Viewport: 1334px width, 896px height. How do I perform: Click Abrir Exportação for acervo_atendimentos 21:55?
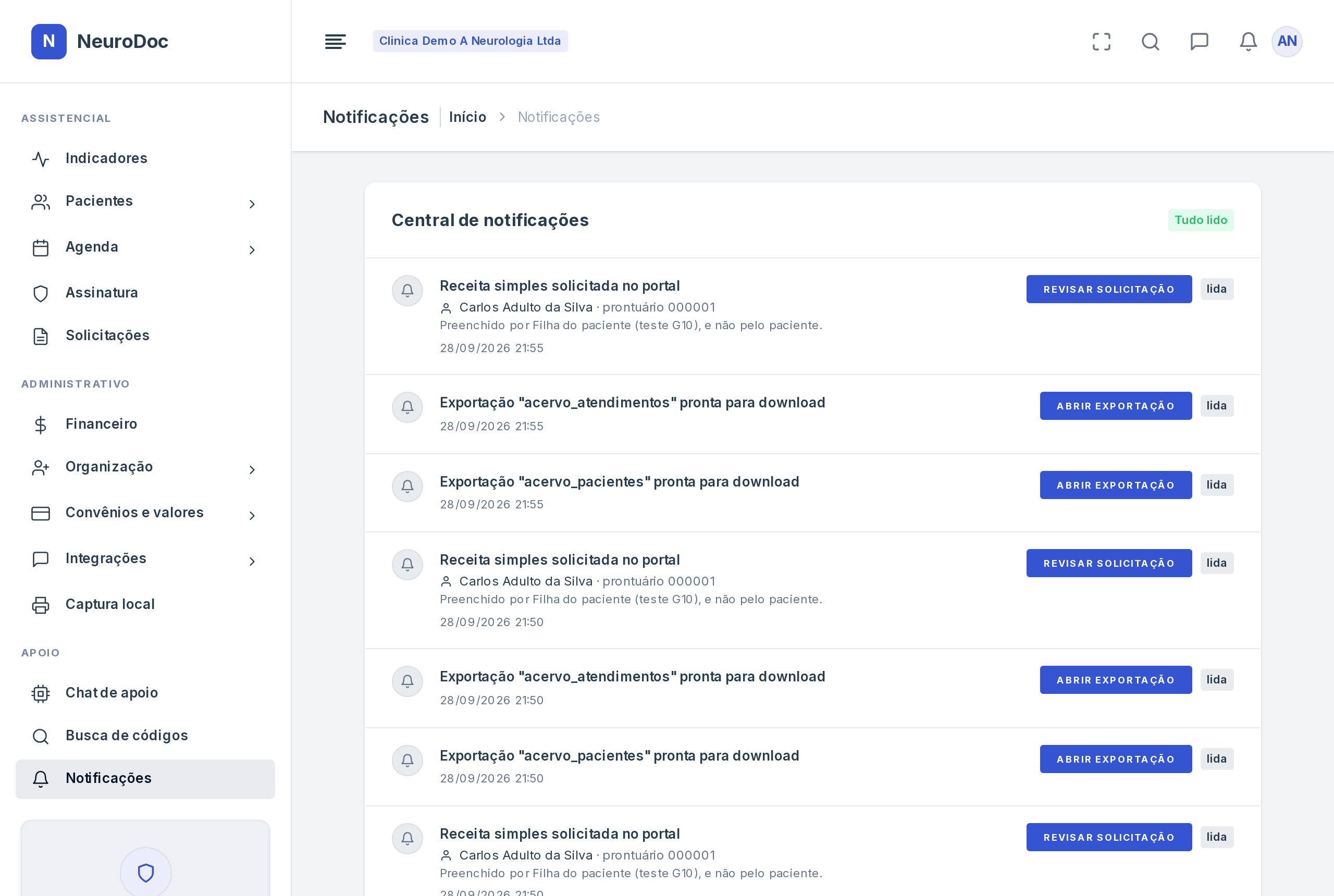pyautogui.click(x=1116, y=406)
